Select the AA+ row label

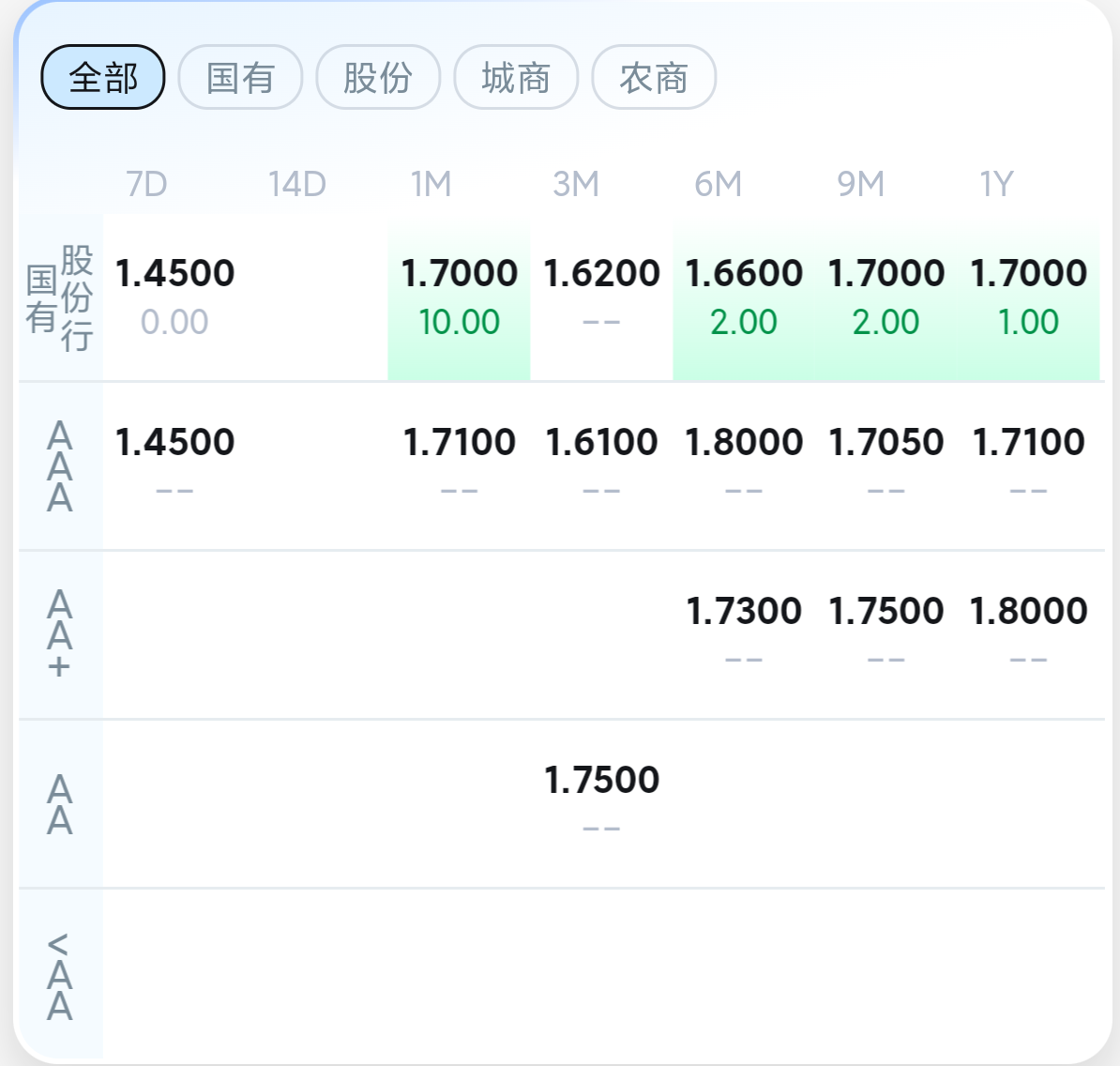point(60,634)
